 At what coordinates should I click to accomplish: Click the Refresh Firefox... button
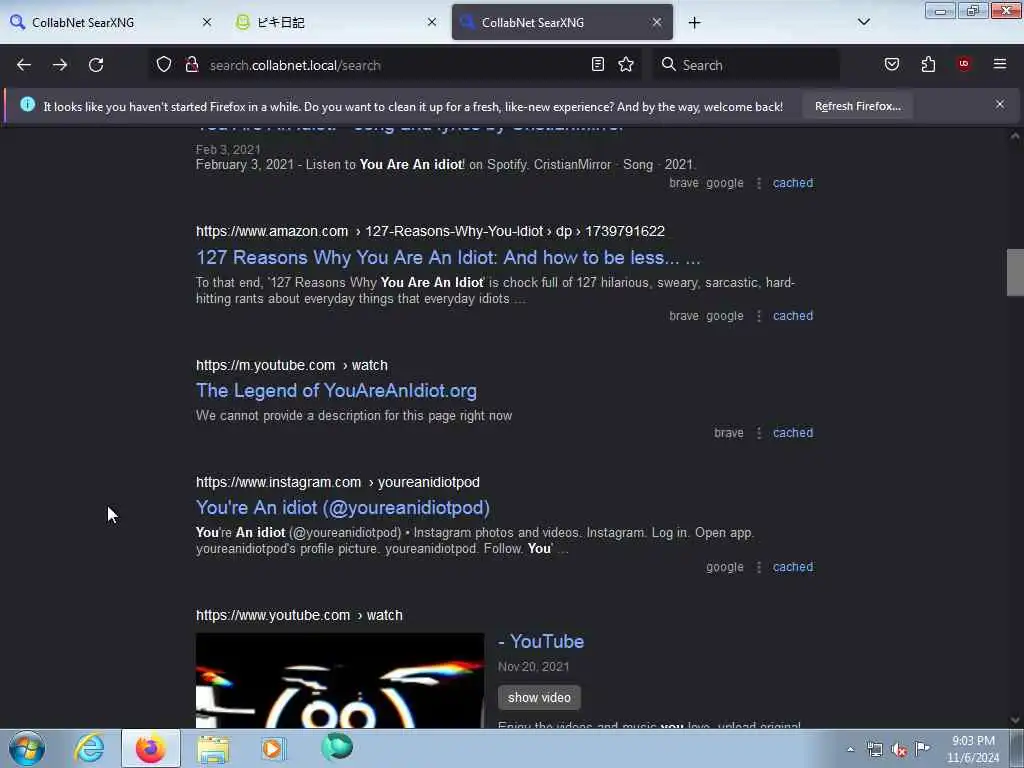click(857, 106)
